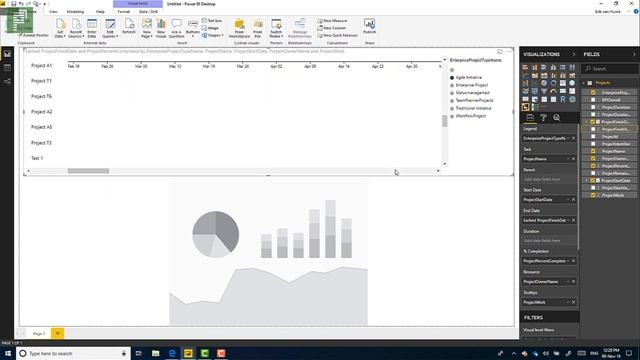Collapse the Projects table in Fields
This screenshot has height=360, width=640.
pos(584,83)
